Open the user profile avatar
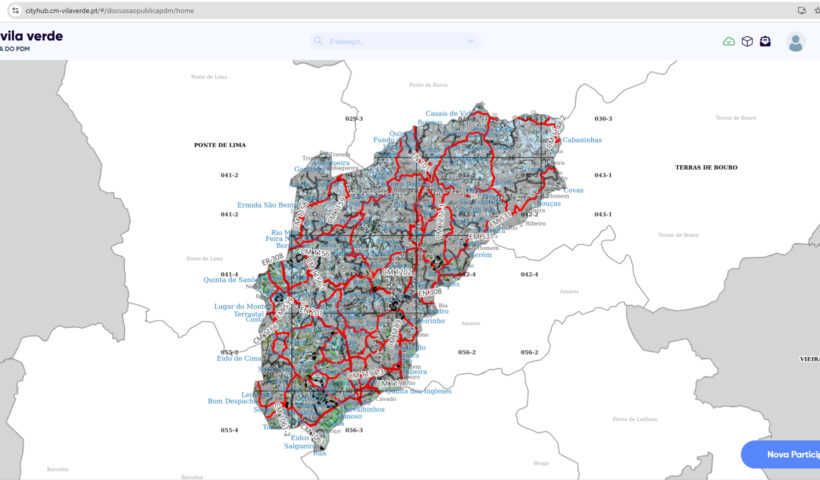 click(x=796, y=42)
